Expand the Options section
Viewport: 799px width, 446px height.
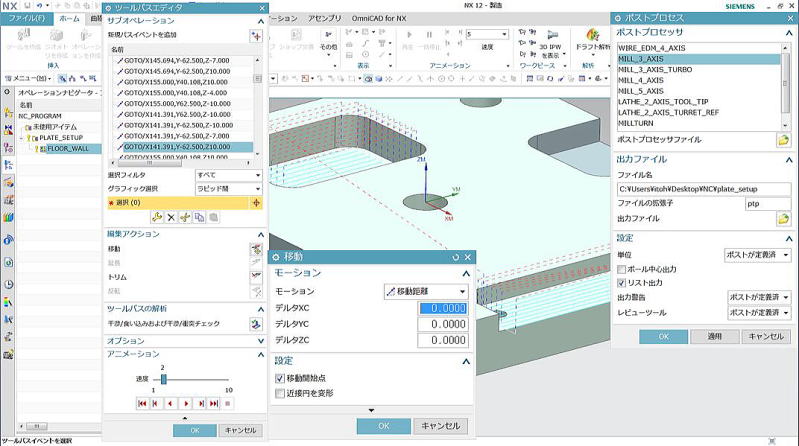[x=260, y=340]
